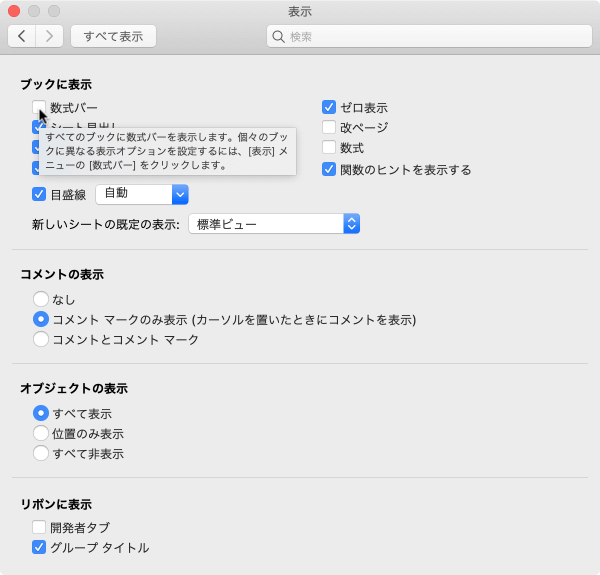The height and width of the screenshot is (575, 600).
Task: Click the forward arrow navigation button
Action: pyautogui.click(x=49, y=36)
